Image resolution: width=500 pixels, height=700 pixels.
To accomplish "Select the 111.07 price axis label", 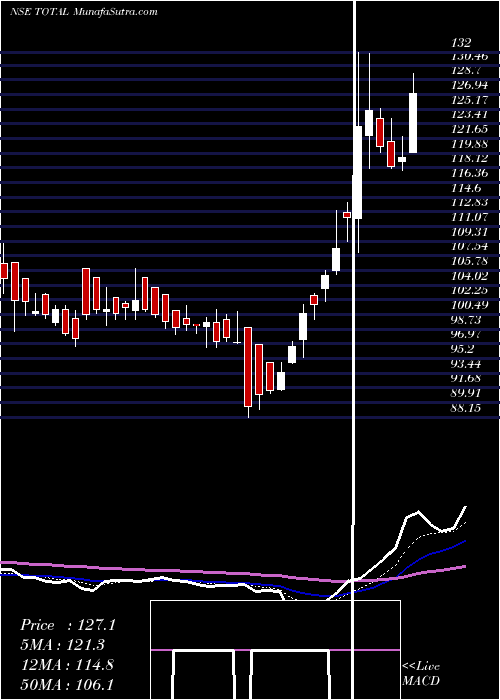I will coord(469,217).
